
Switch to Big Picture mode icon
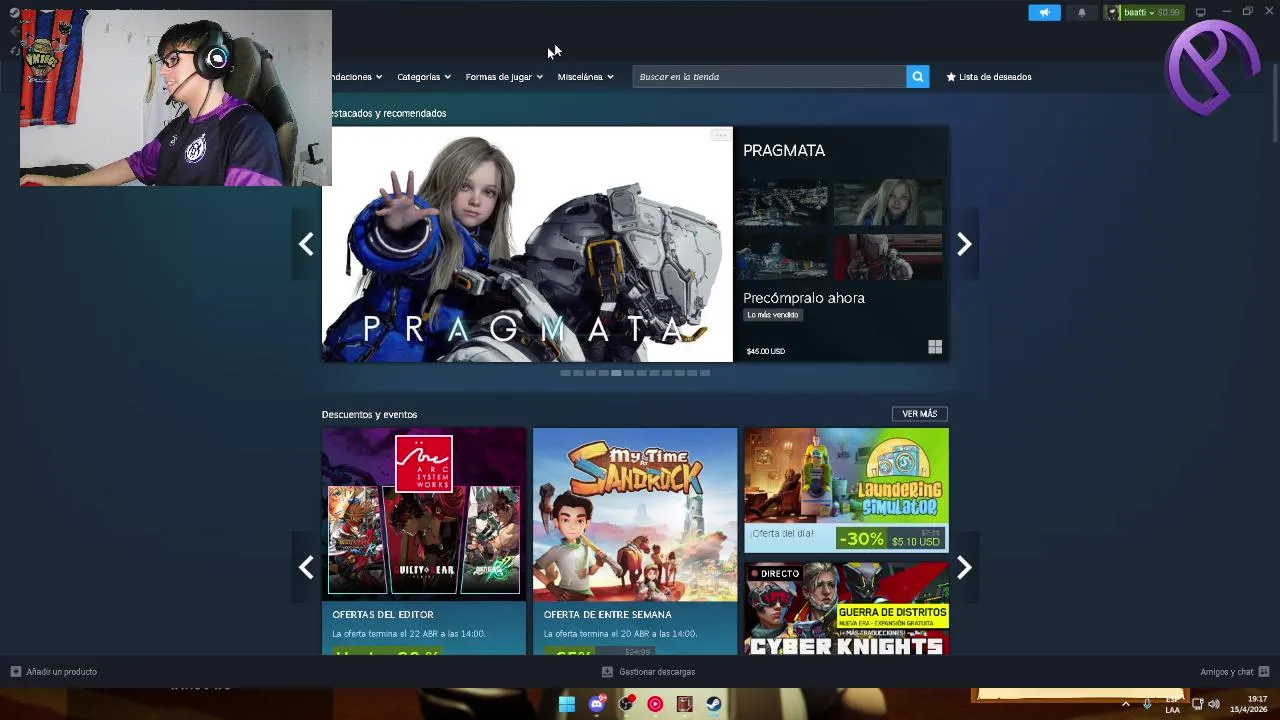[1200, 12]
